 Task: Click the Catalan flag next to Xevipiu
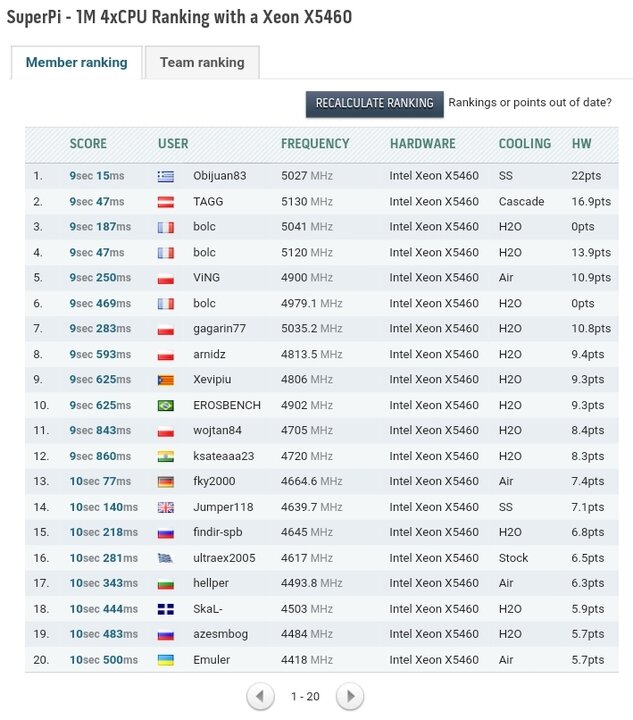click(x=166, y=380)
